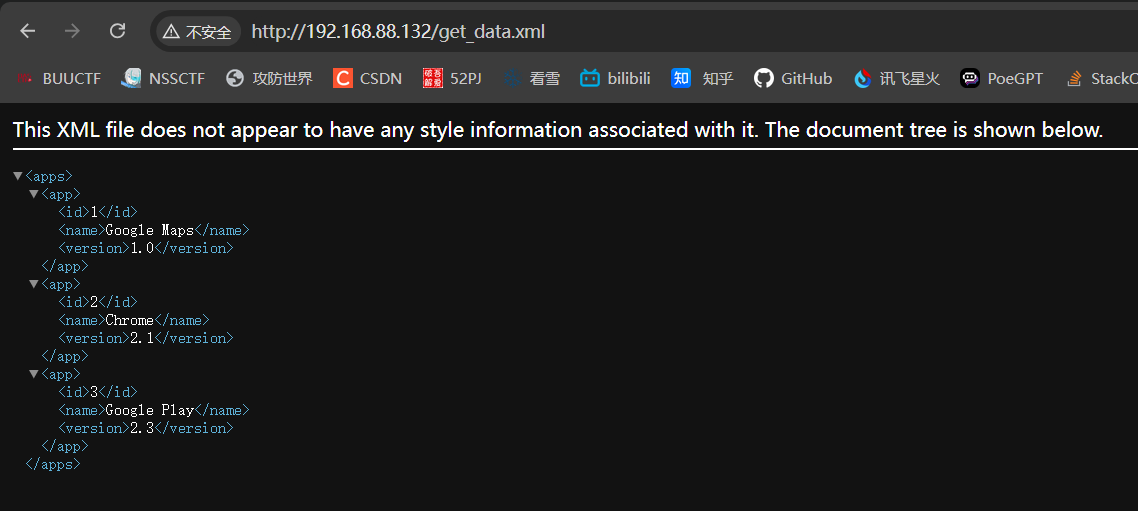Click the Google Maps name text

coord(150,230)
